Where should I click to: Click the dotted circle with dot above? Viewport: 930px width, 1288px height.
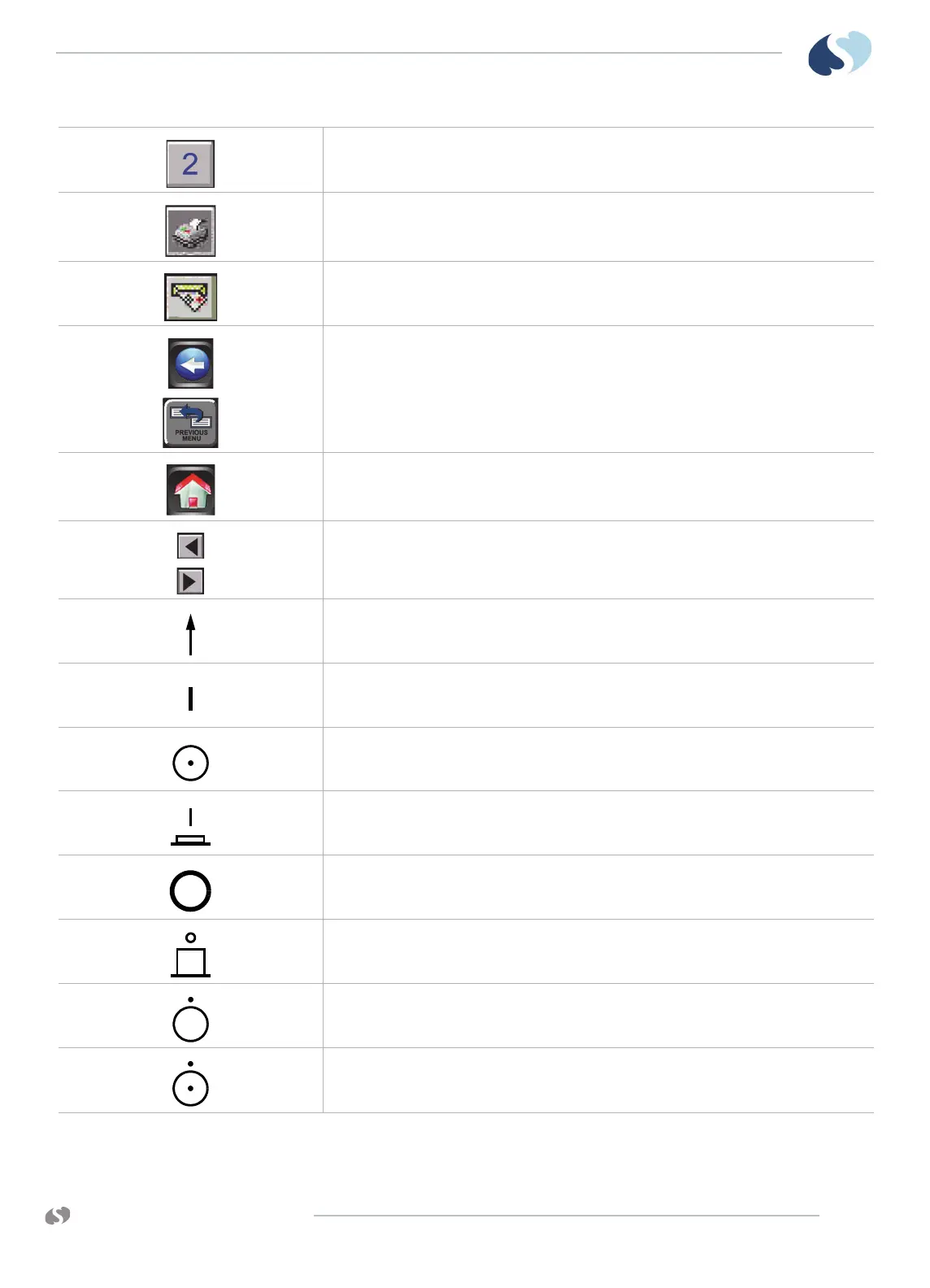click(x=190, y=1084)
